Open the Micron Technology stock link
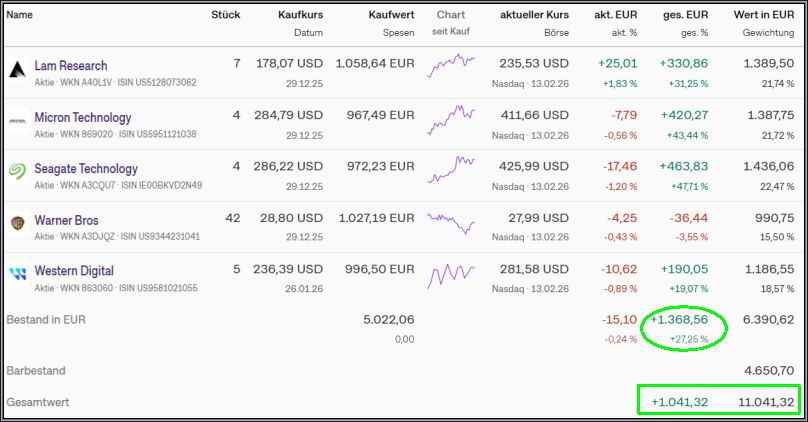The image size is (808, 422). (83, 117)
